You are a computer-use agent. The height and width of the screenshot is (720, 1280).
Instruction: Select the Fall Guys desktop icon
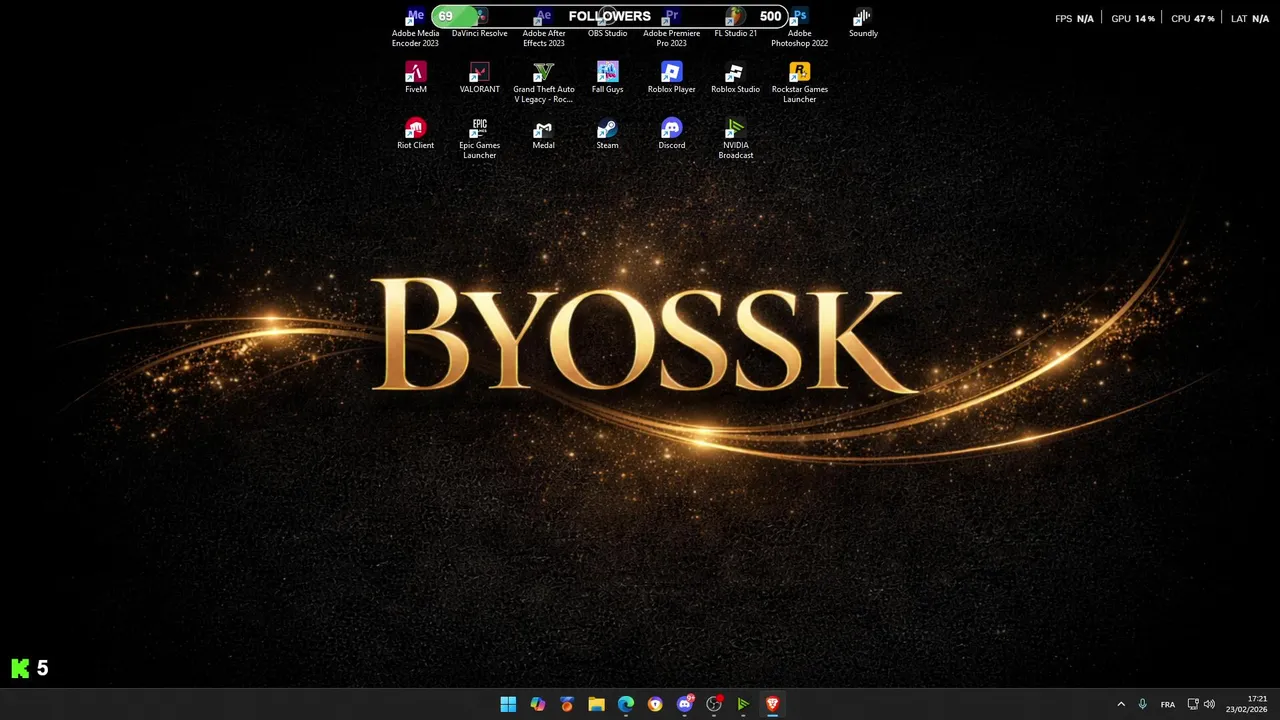point(607,78)
